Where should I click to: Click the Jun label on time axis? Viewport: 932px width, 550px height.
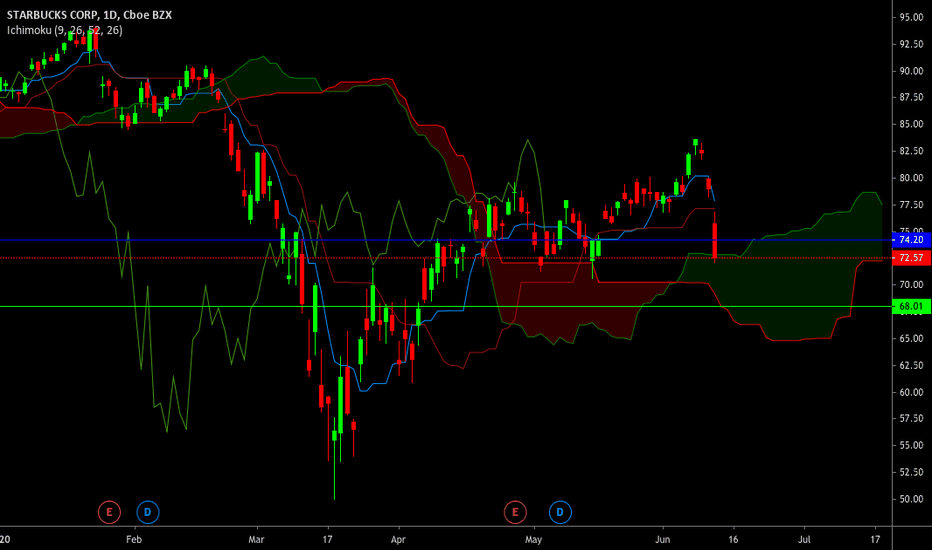(x=662, y=539)
